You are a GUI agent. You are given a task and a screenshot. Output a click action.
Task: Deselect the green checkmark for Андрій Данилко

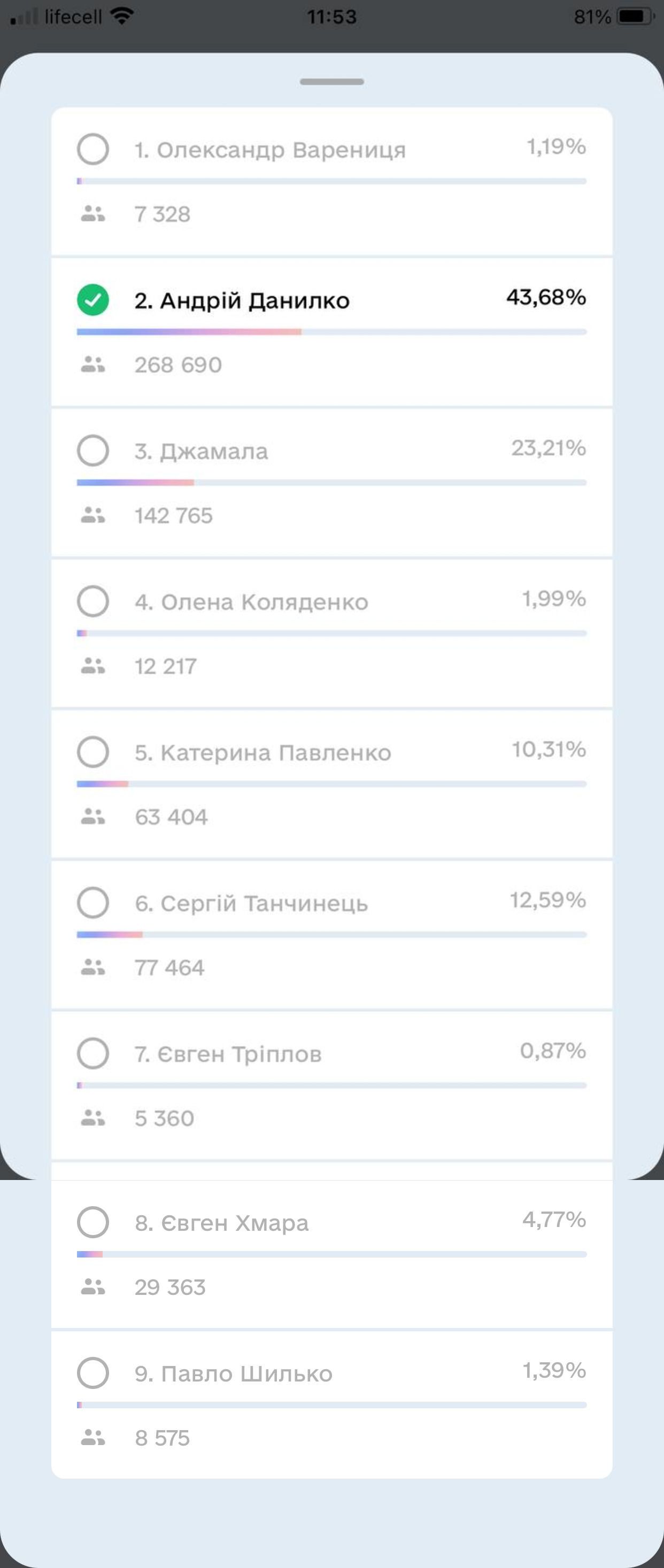point(92,300)
